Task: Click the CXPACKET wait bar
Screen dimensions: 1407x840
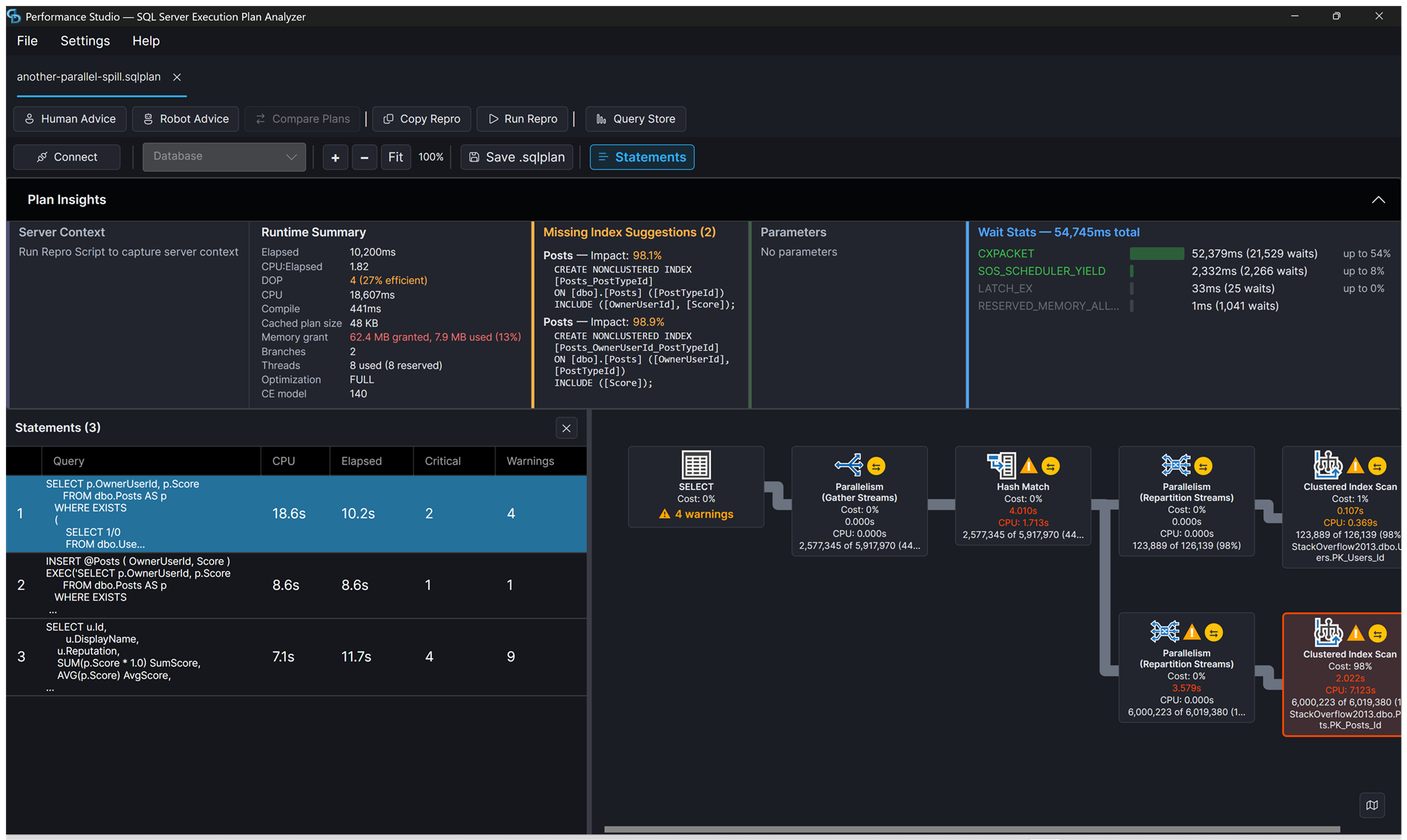Action: (1157, 254)
